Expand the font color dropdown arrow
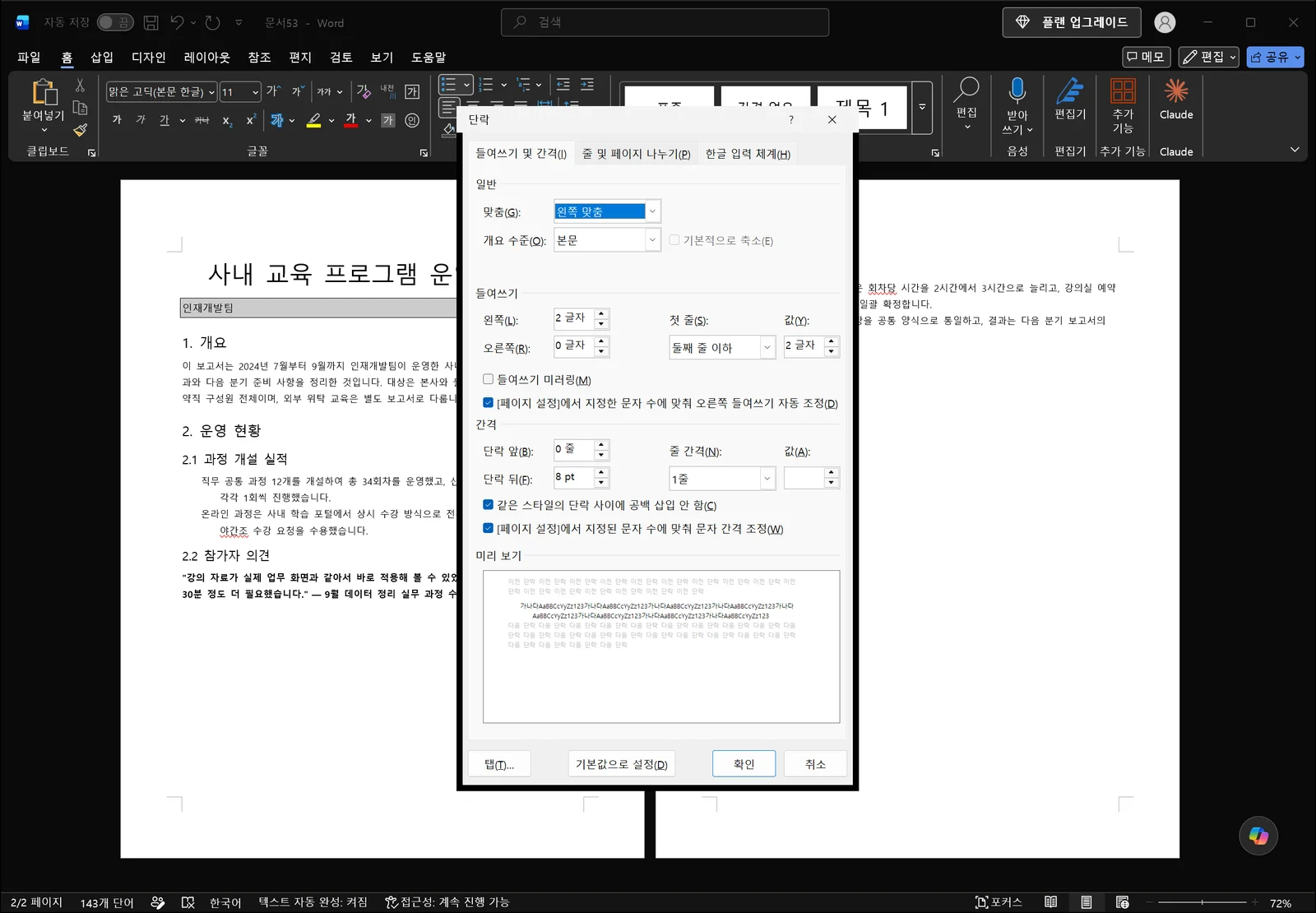The image size is (1316, 913). [368, 120]
